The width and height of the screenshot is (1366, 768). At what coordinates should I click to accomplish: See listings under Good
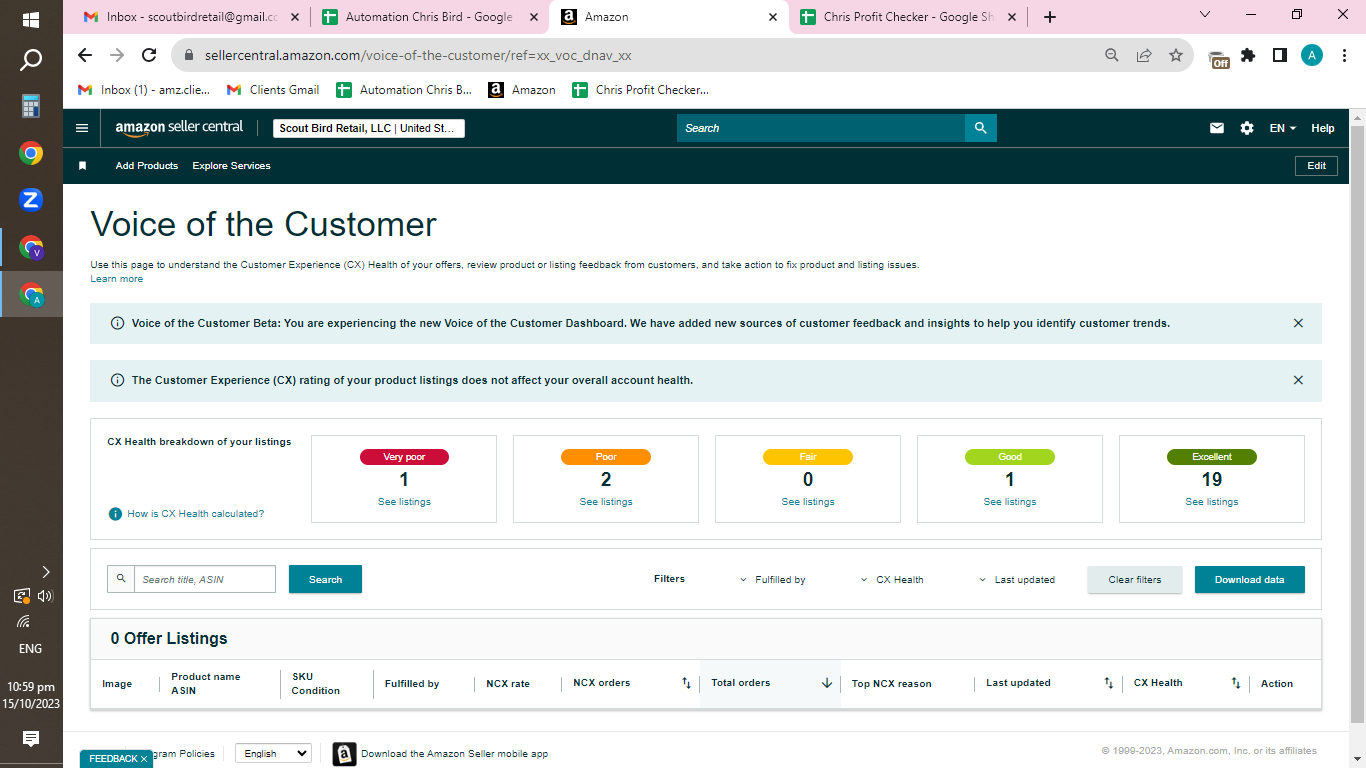point(1010,502)
